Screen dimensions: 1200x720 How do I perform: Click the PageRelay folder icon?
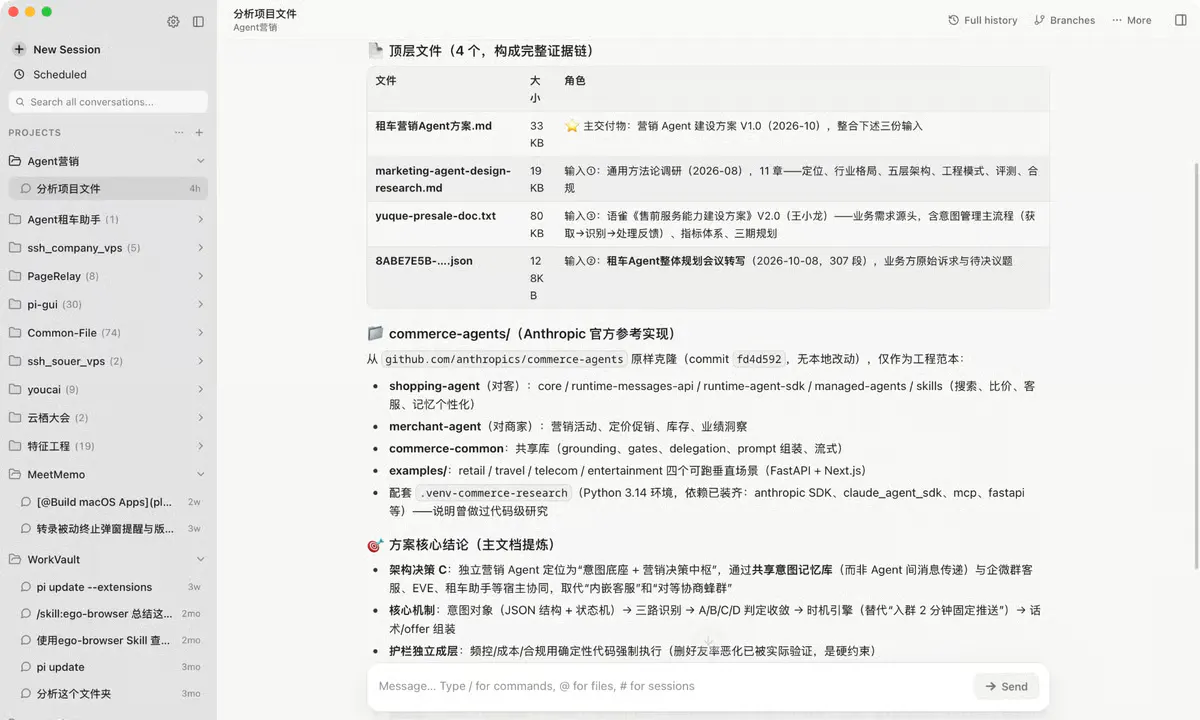point(15,276)
